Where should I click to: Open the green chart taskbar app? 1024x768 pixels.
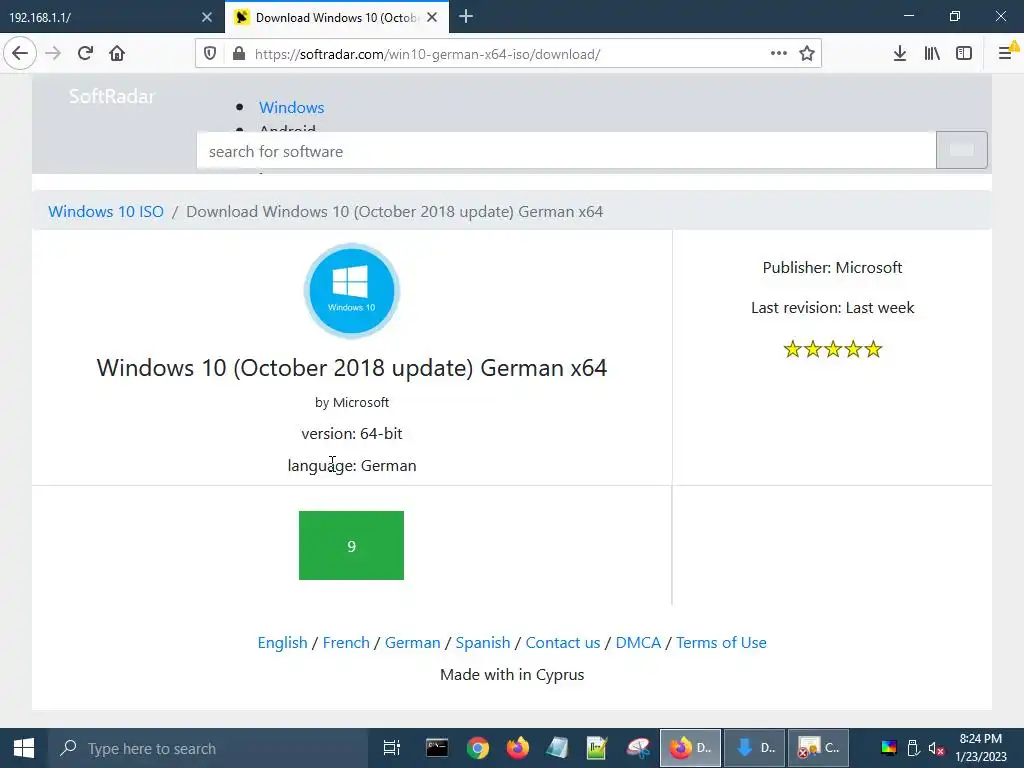[597, 748]
